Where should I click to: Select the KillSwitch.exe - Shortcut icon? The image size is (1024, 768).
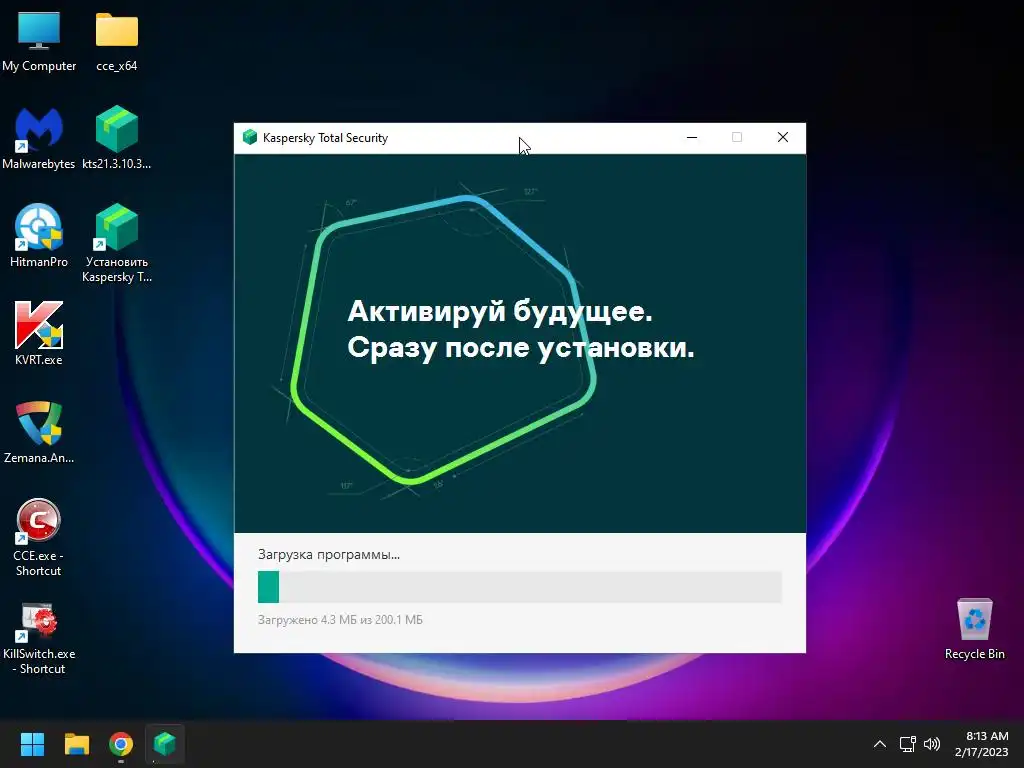click(x=39, y=639)
